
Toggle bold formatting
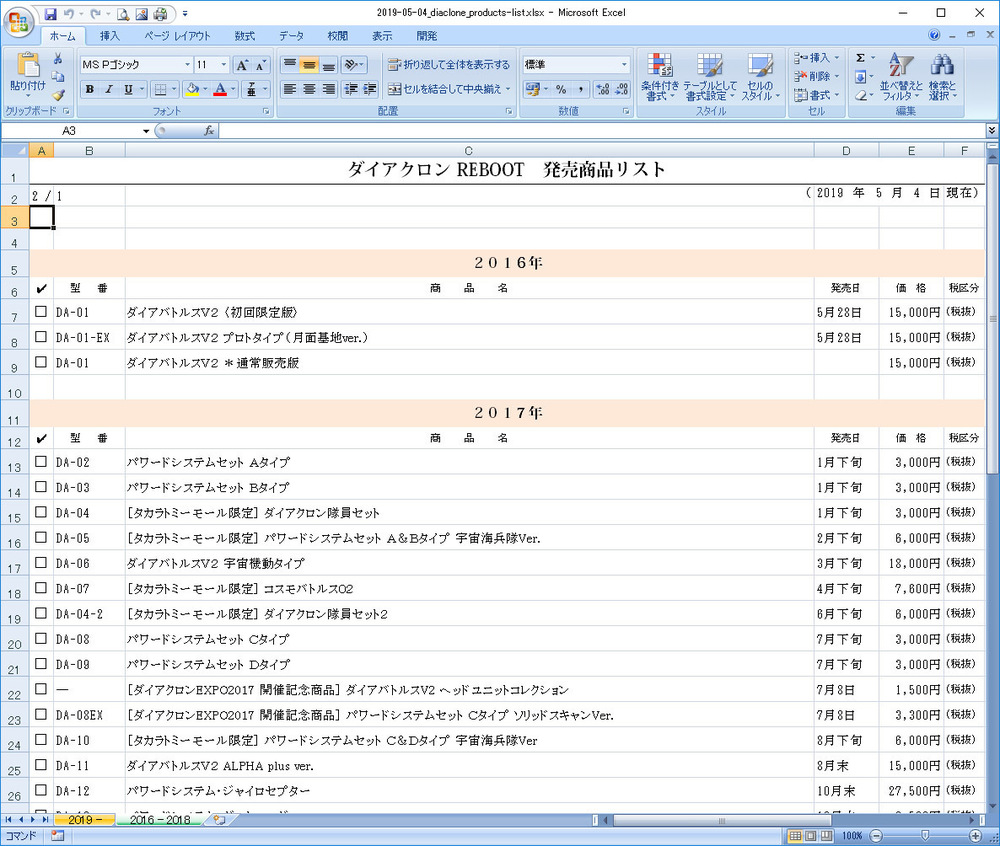click(89, 89)
